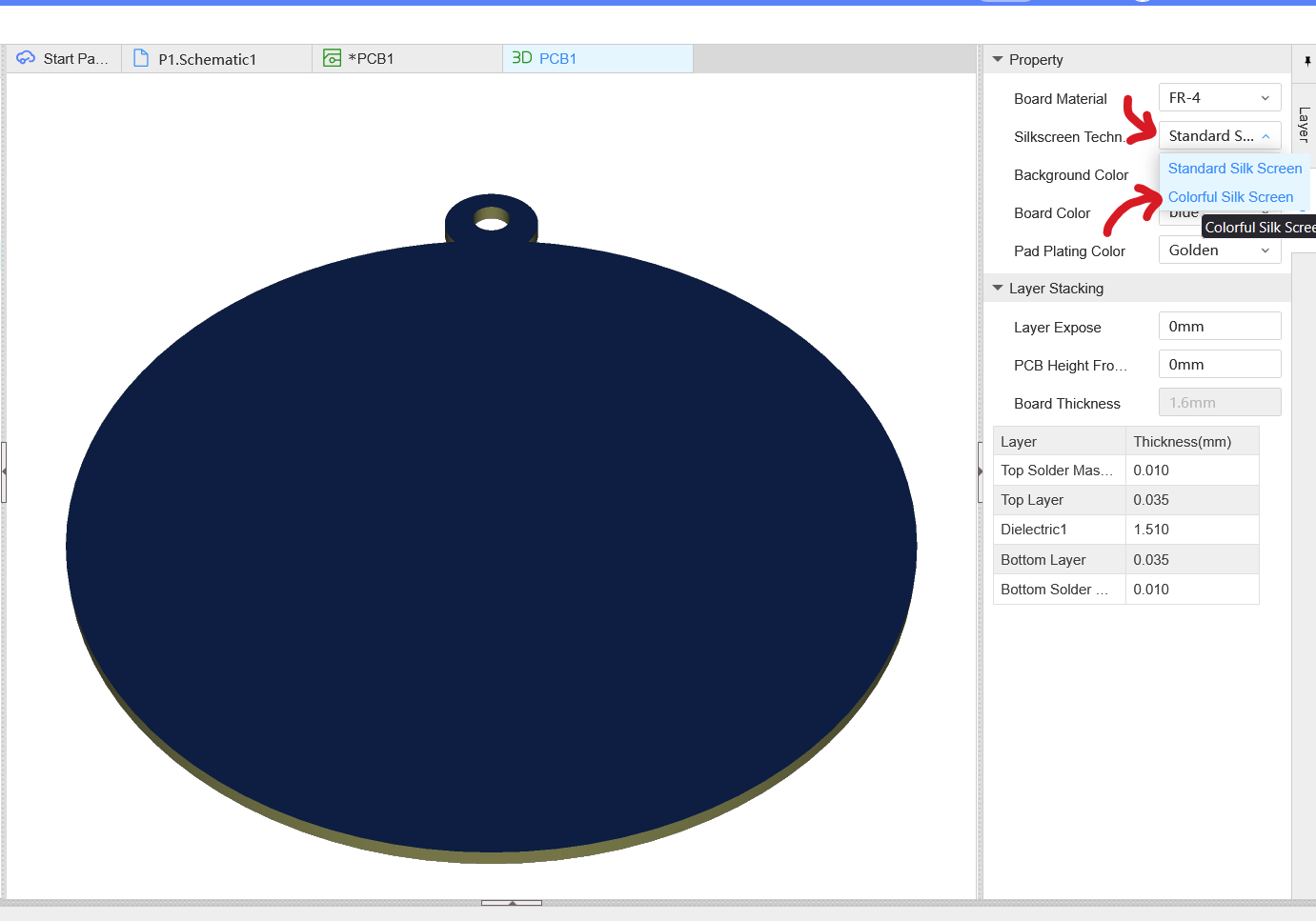Collapse the Property section

pyautogui.click(x=998, y=59)
